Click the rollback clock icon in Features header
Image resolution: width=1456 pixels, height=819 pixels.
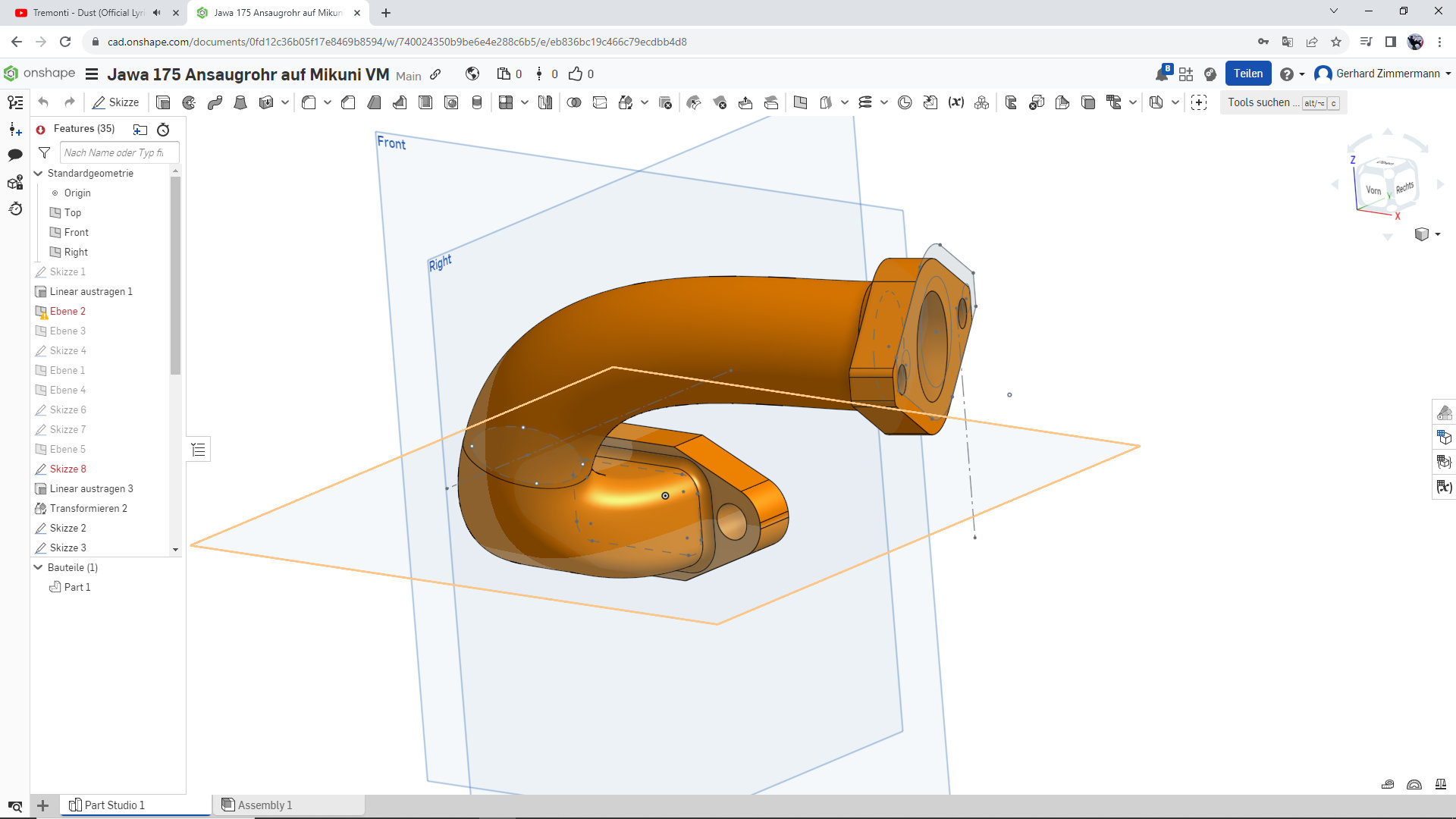coord(163,130)
